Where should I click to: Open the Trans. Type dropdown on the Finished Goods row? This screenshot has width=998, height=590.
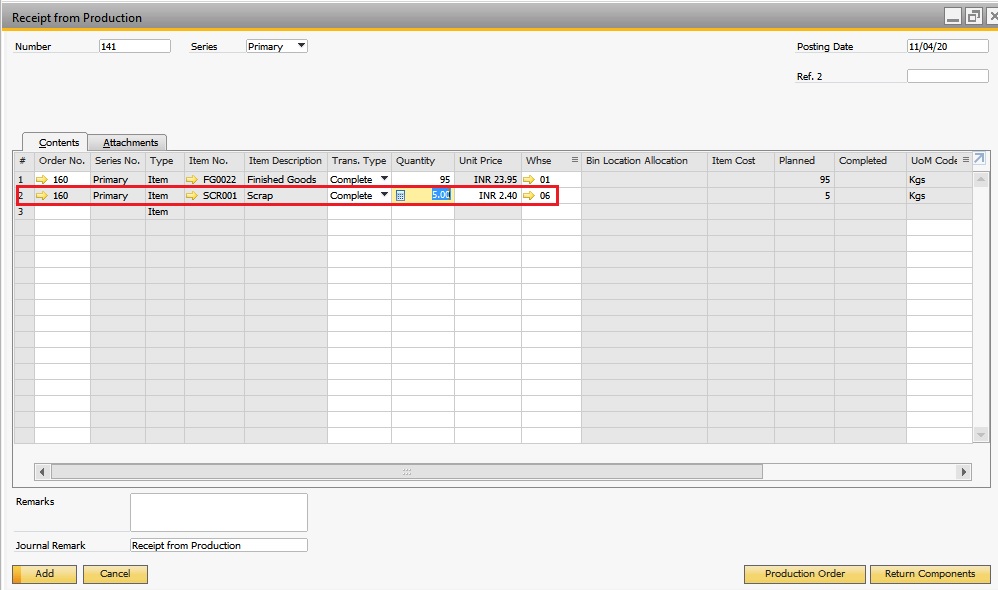(x=385, y=179)
